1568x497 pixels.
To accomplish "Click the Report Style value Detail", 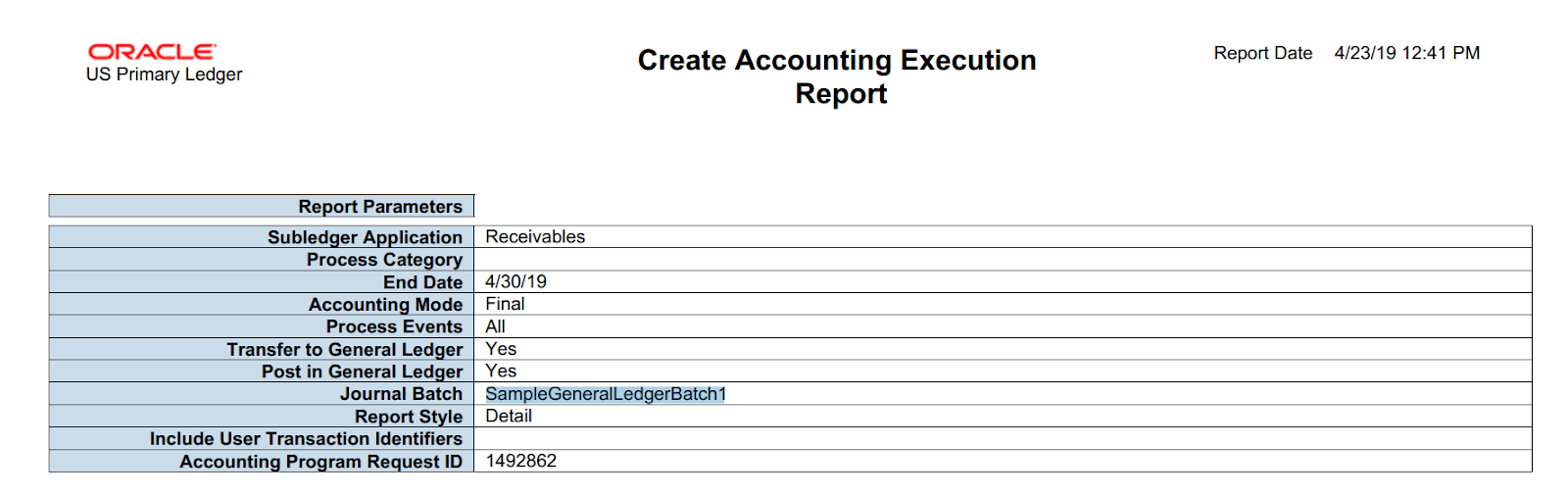I will click(x=509, y=416).
